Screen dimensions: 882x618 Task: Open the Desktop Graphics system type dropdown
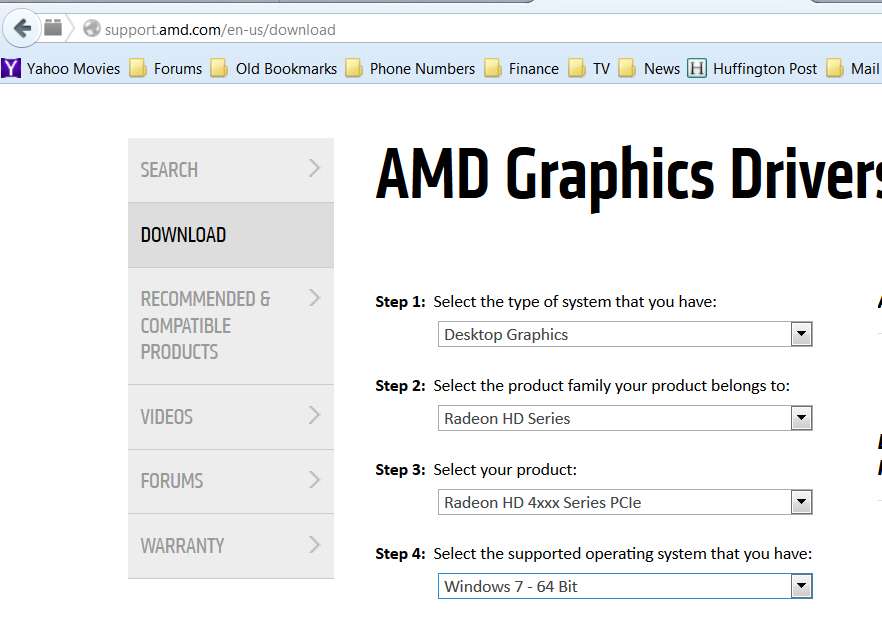click(x=625, y=334)
